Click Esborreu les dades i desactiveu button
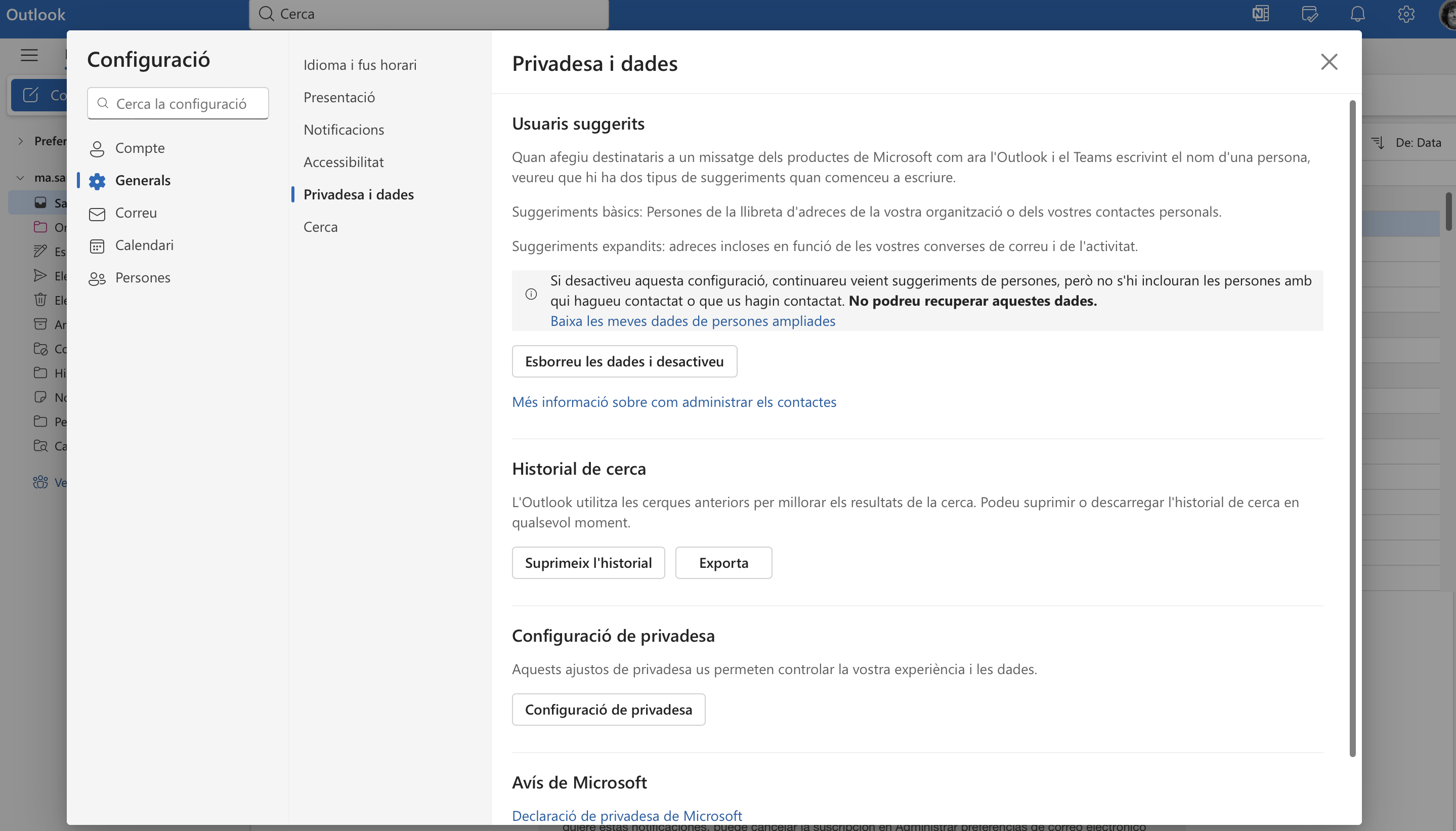1456x831 pixels. 624,361
